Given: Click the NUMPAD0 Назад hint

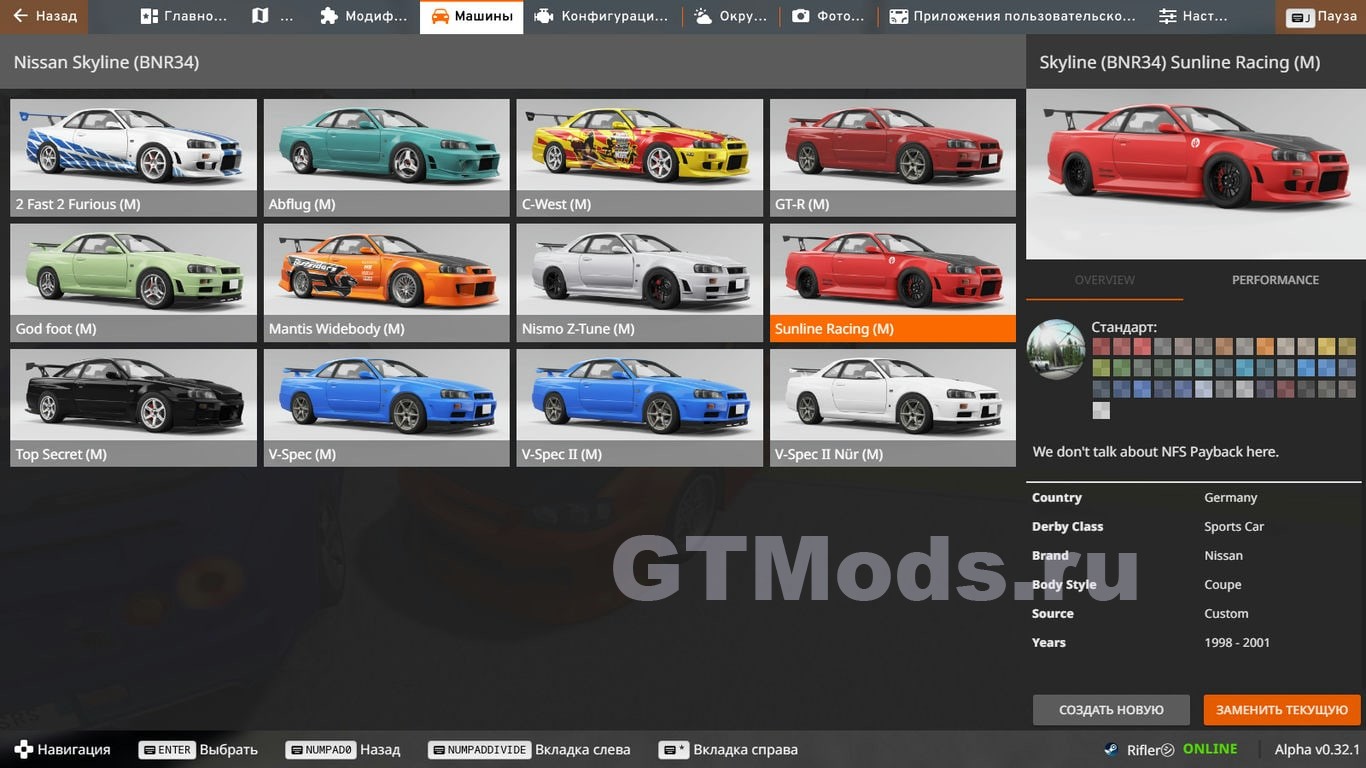Looking at the screenshot, I should tap(343, 749).
